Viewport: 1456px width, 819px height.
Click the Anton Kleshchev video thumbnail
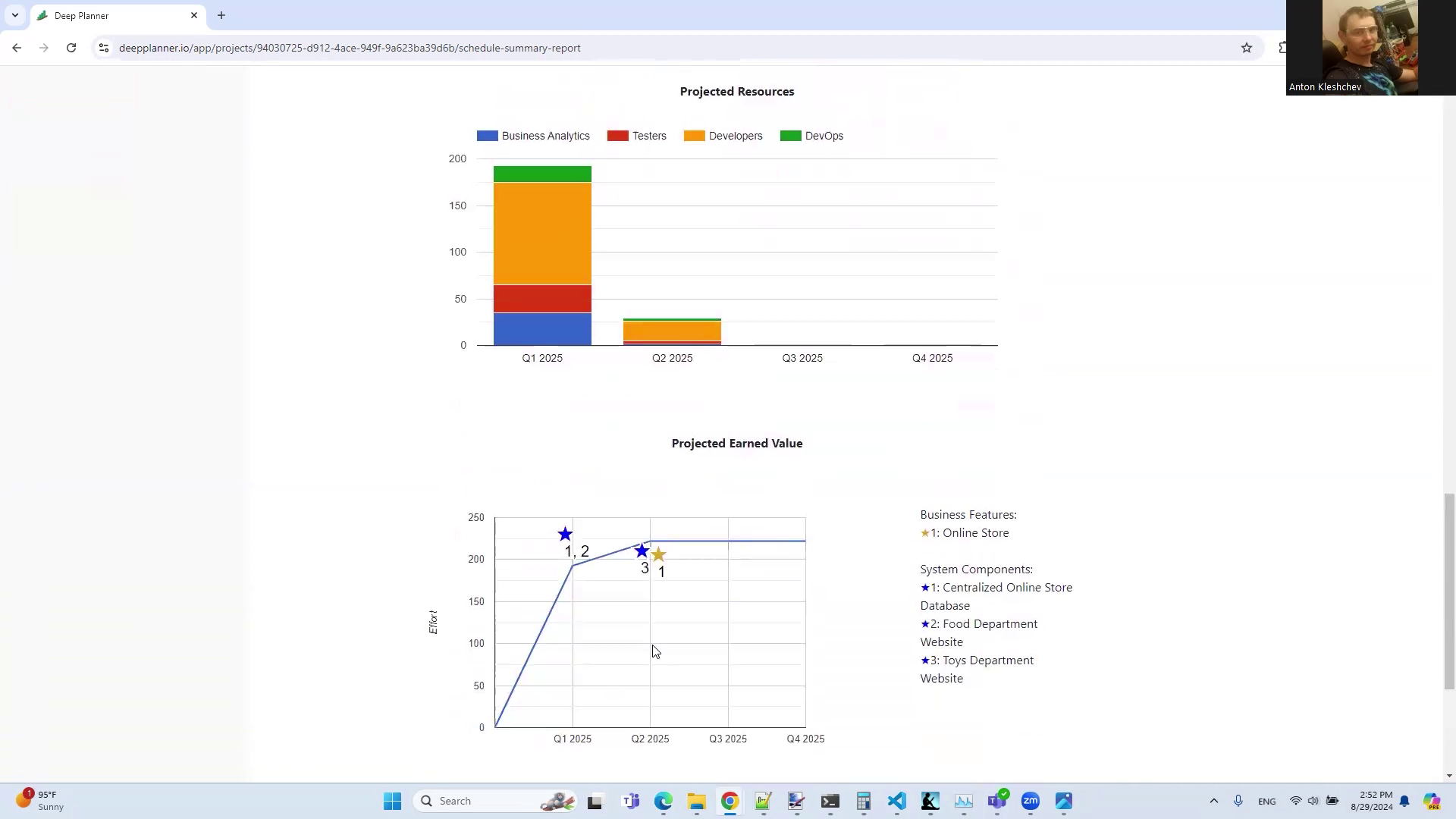coord(1370,47)
